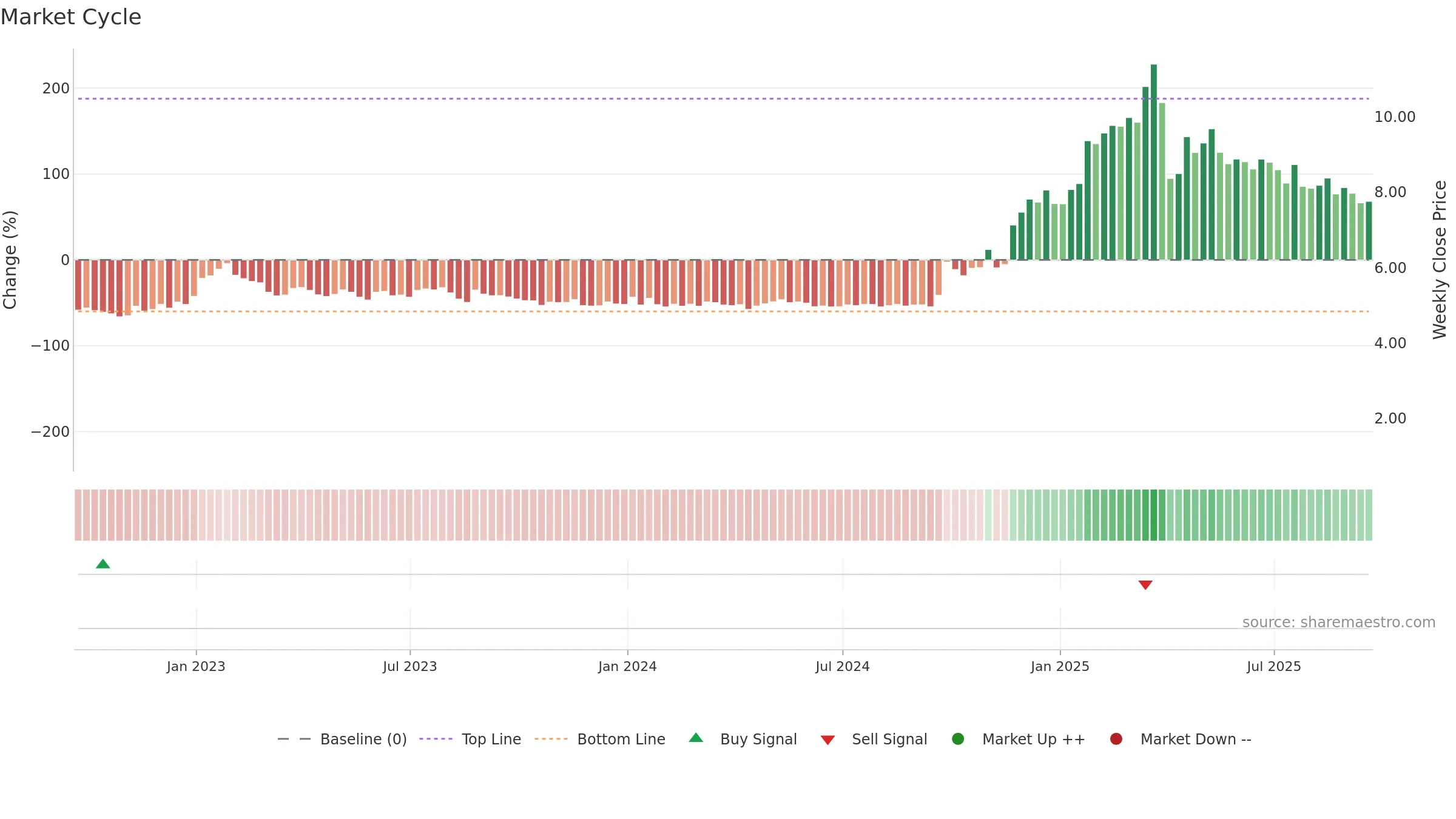
Task: Click the 200 tick on Change axis
Action: [x=56, y=89]
